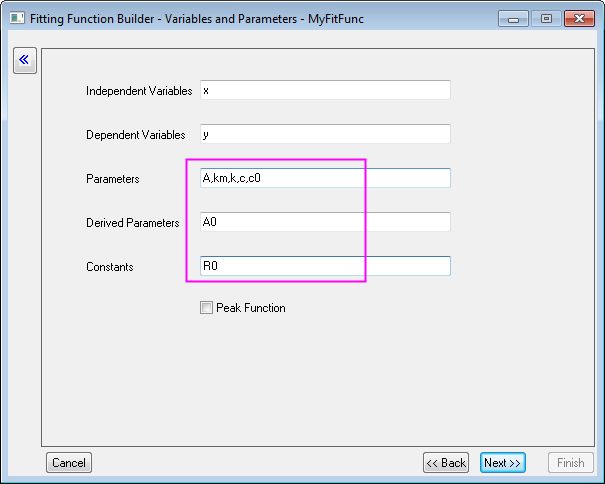Click the Derived Parameters label
Screen dimensions: 605x484
point(133,223)
